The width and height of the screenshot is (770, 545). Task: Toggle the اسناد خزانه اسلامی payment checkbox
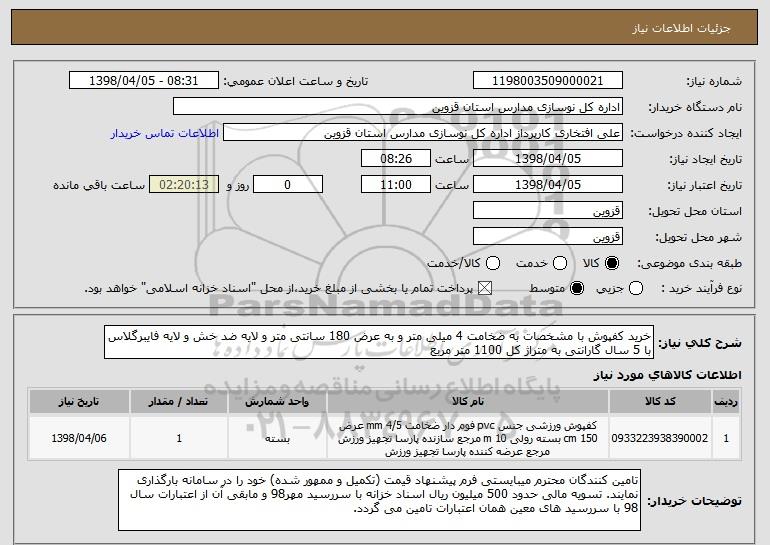point(485,289)
